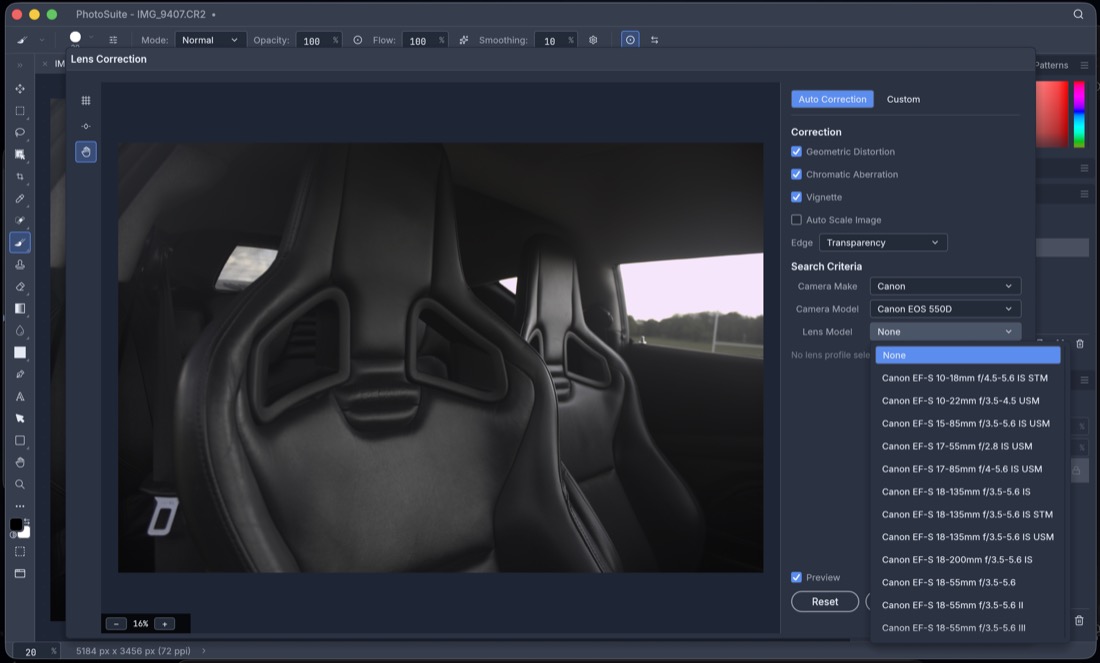
Task: Select the Blur drop tool
Action: pos(20,330)
